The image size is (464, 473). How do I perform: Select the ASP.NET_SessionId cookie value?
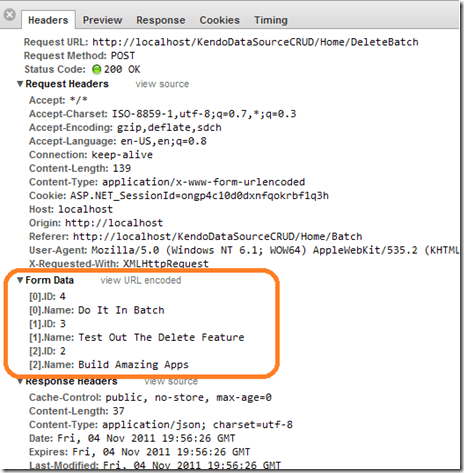point(199,196)
